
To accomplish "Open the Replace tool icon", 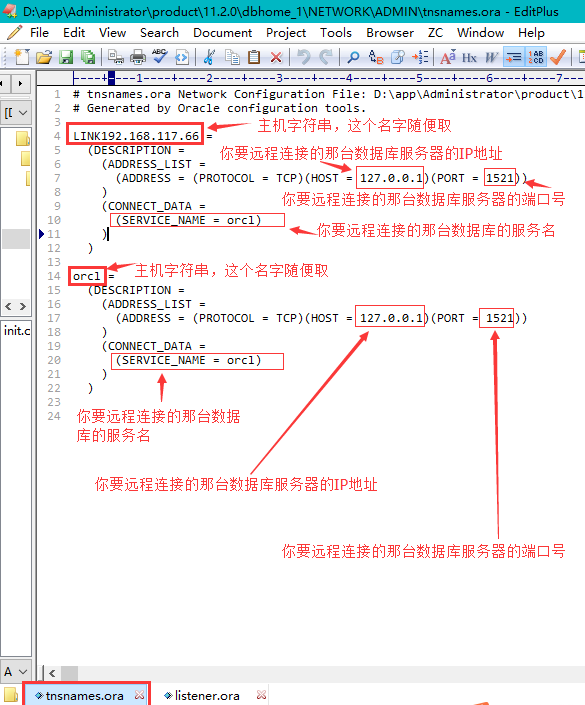I will [x=376, y=57].
